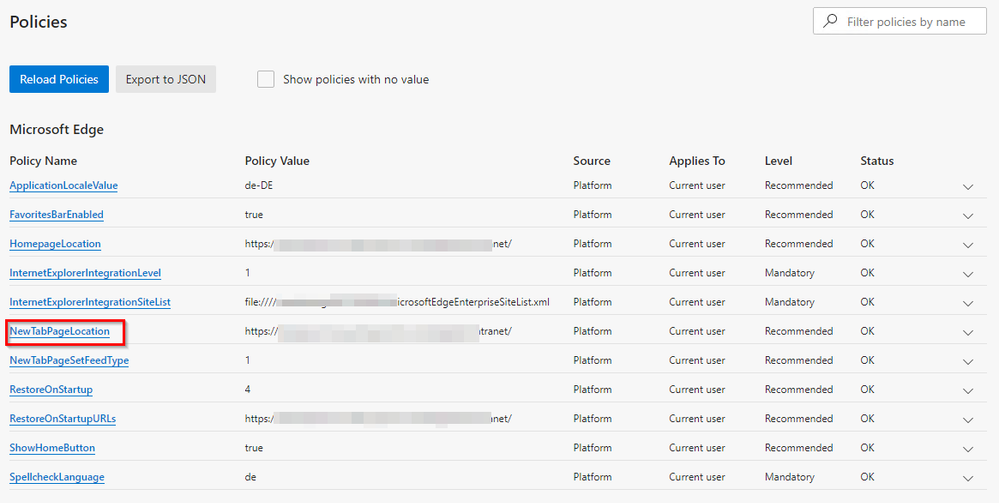
Task: Expand the RestoreOnStartupURLs row chevron
Action: (968, 420)
